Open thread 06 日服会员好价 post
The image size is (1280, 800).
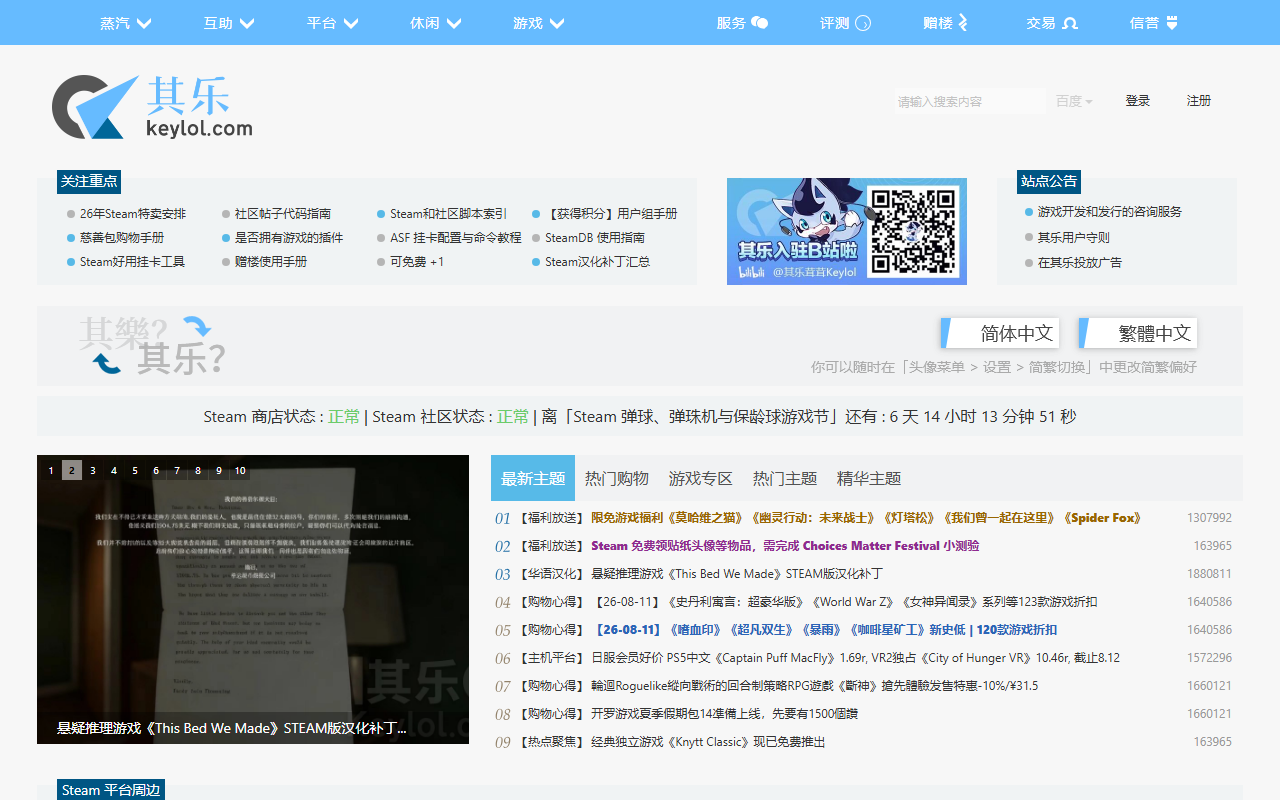856,658
